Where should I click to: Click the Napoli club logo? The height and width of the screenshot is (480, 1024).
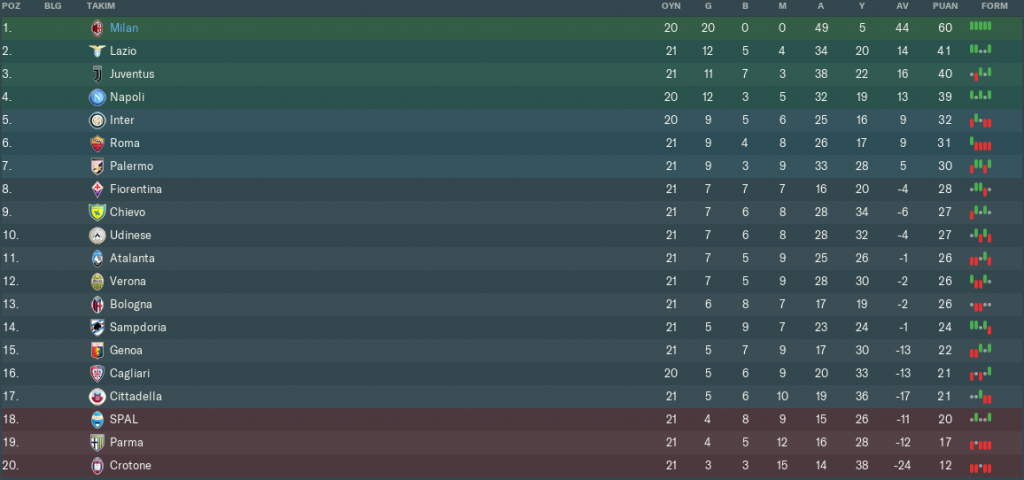click(x=97, y=97)
